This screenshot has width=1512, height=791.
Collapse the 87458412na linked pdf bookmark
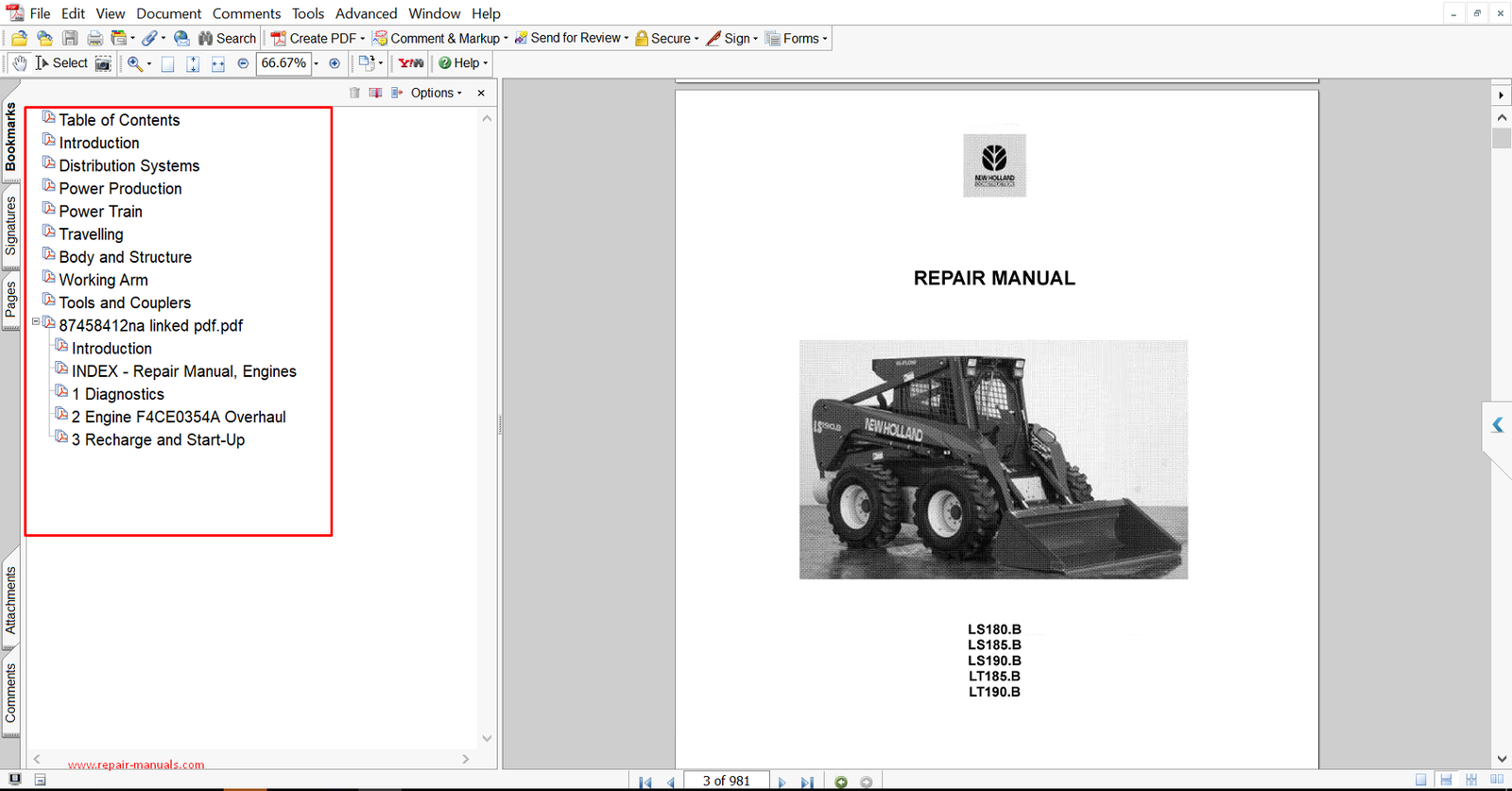tap(36, 322)
